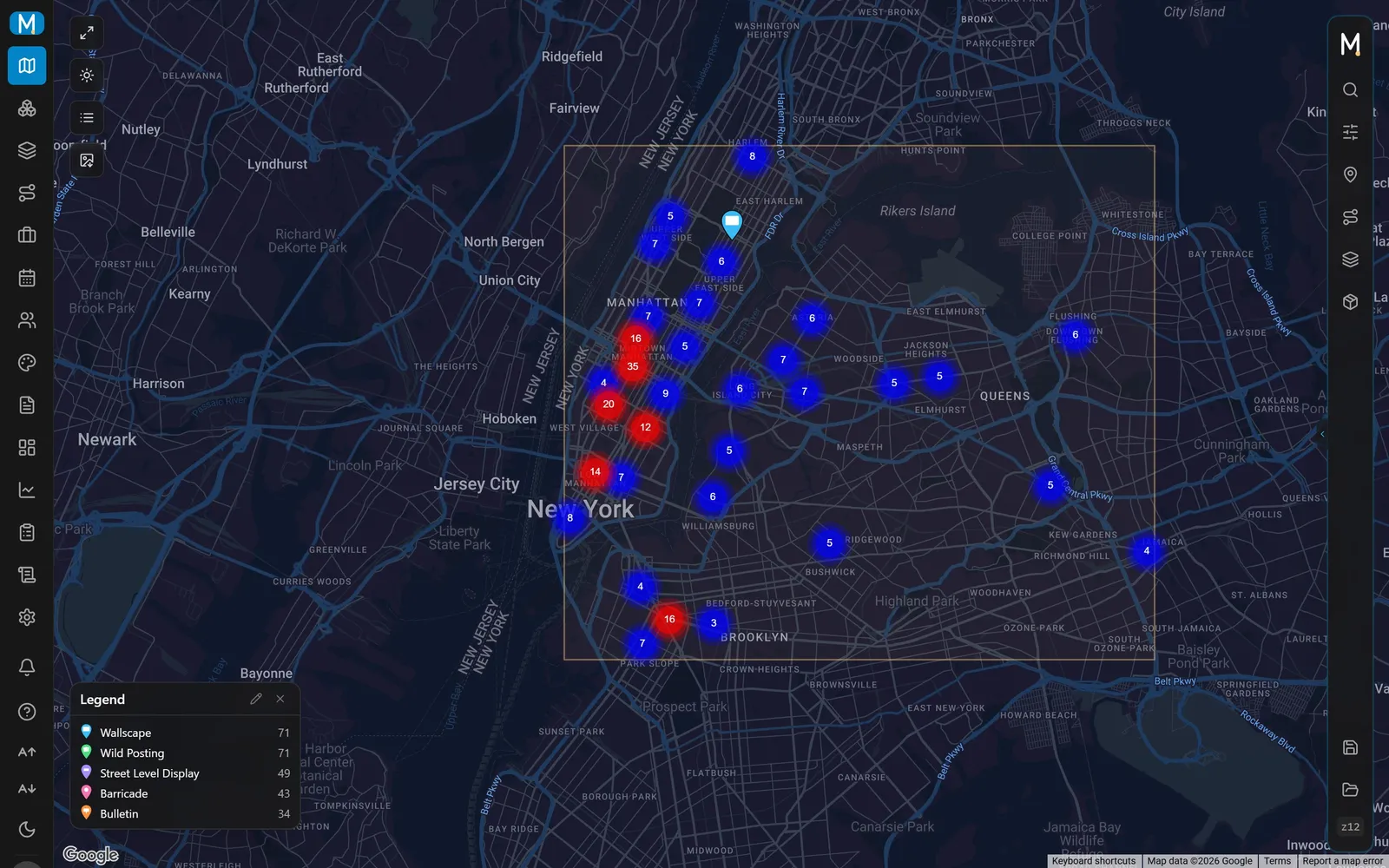Open the Keyboard shortcuts link
The width and height of the screenshot is (1389, 868).
[x=1094, y=861]
